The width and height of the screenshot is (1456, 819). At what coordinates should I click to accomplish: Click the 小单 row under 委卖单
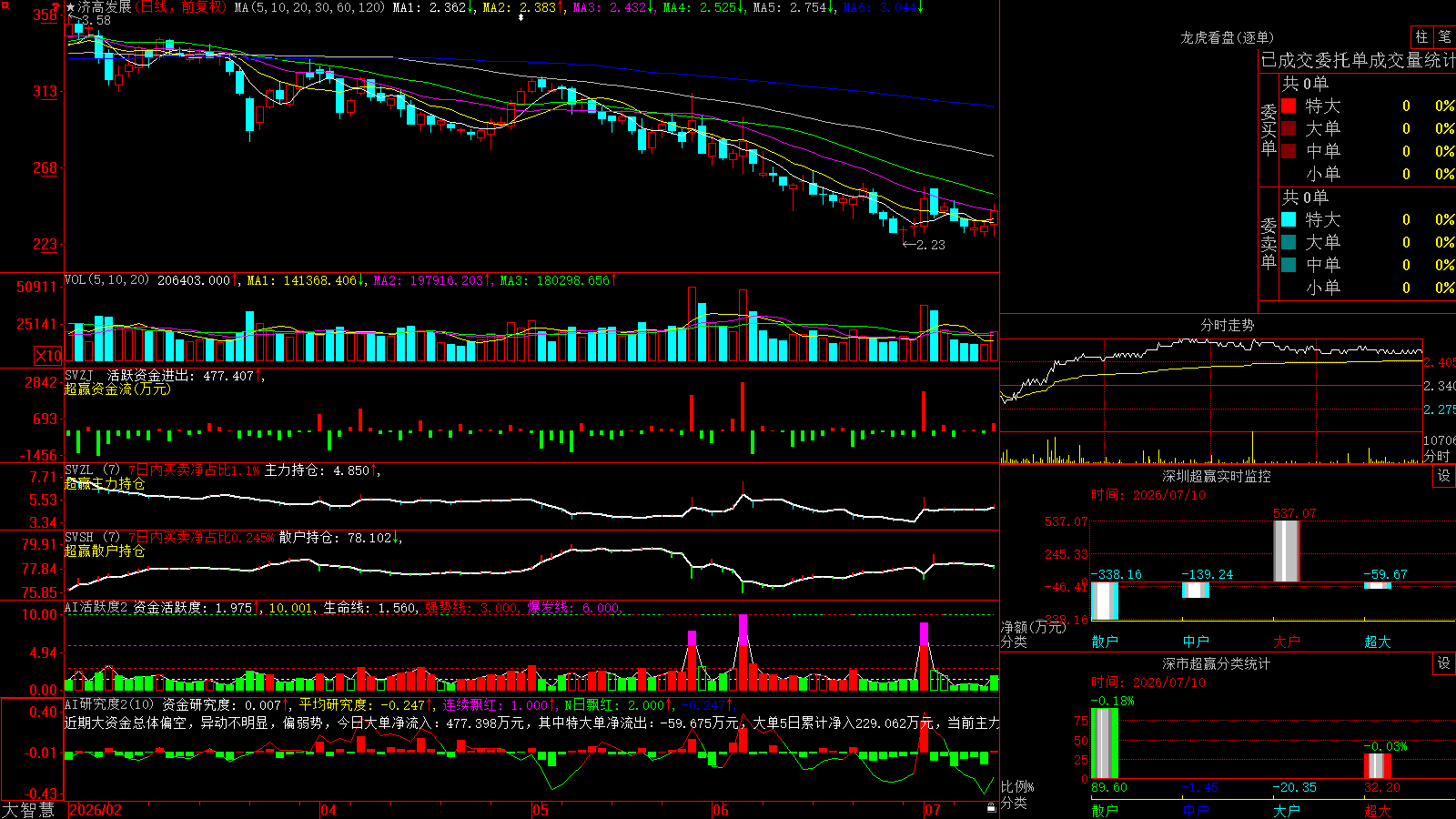1367,288
